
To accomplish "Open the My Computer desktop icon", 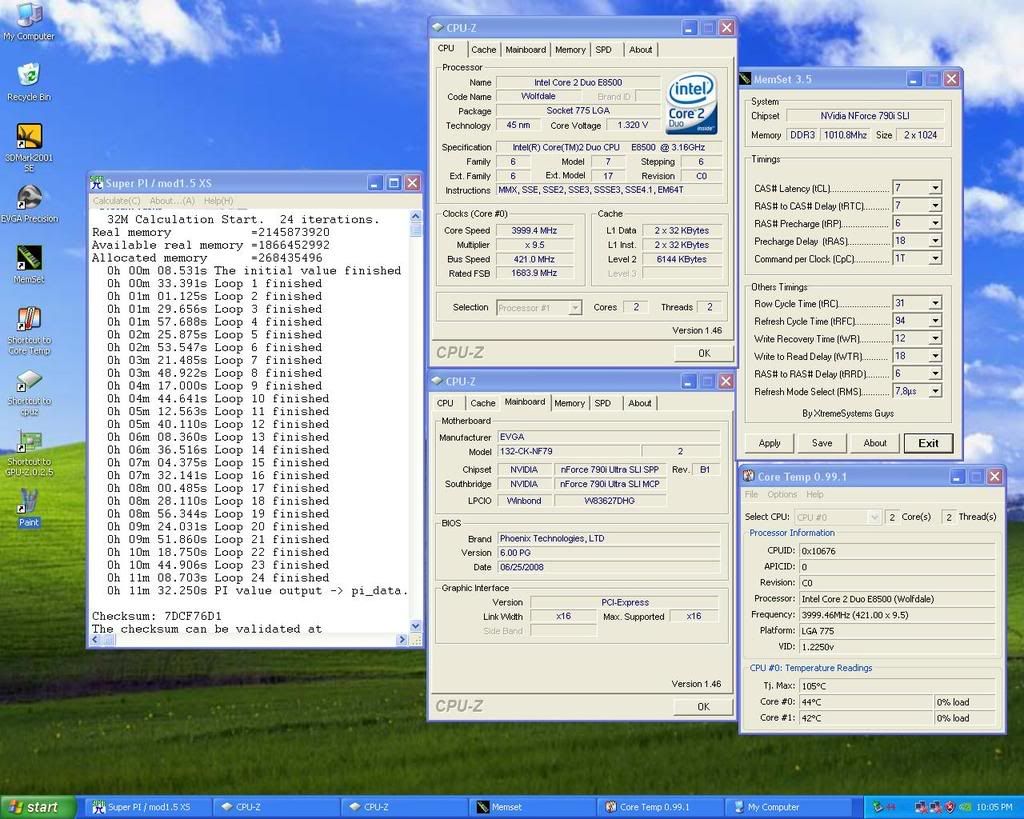I will point(29,21).
